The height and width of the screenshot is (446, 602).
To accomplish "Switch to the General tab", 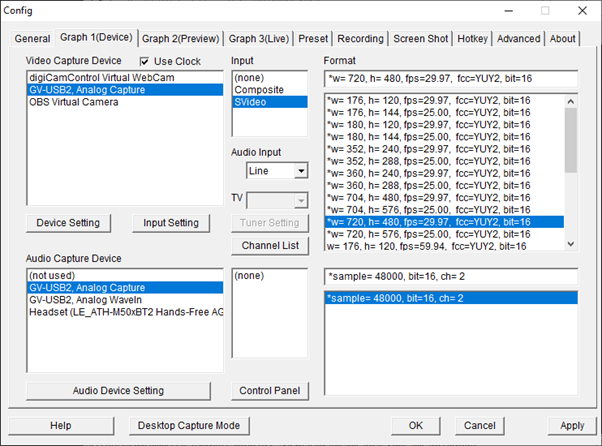I will [x=32, y=39].
